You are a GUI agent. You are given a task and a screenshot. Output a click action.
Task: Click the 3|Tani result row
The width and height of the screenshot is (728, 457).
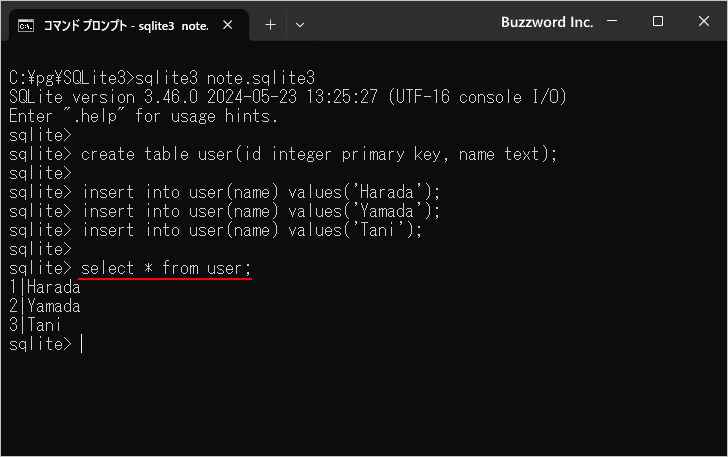35,325
